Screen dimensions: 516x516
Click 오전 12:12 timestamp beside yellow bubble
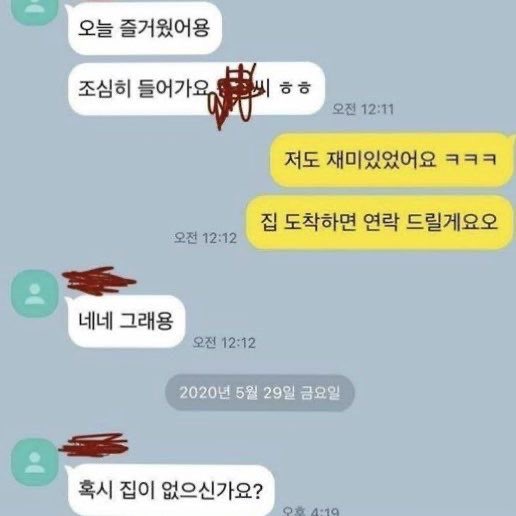[x=206, y=238]
